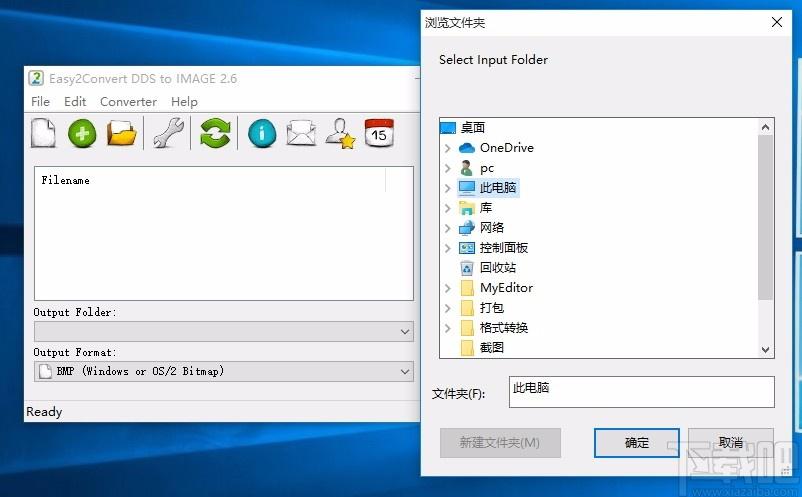Click the pc user account icon
Screen dimensions: 802x497
(x=466, y=168)
